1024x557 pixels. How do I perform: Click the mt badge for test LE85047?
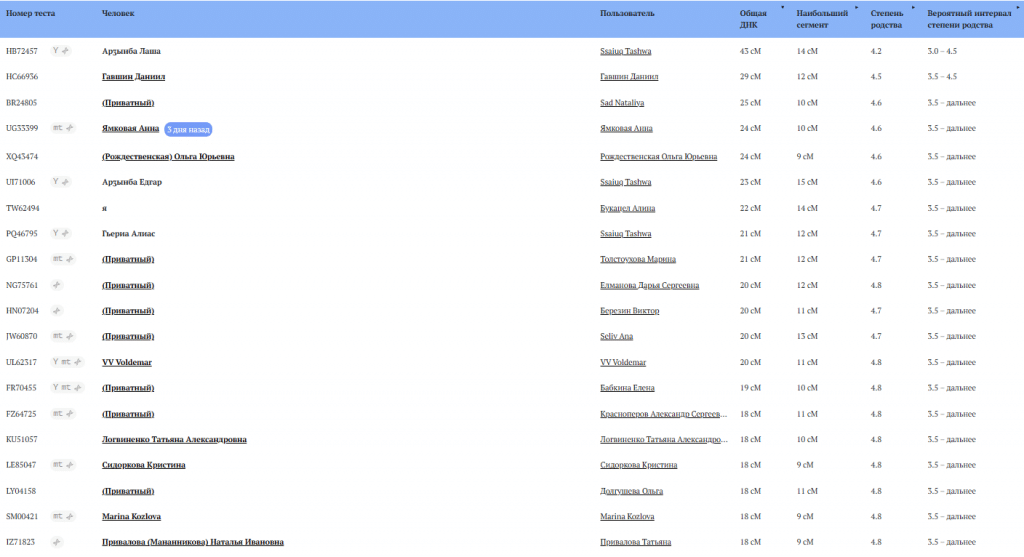pyautogui.click(x=58, y=465)
